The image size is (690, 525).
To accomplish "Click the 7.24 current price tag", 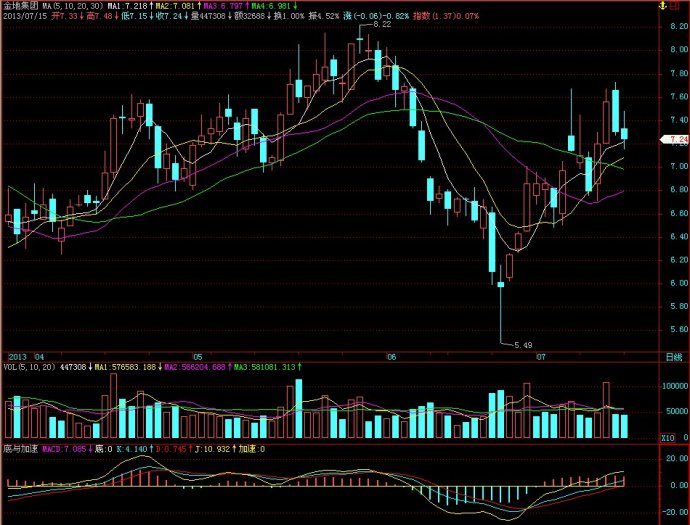I will 676,140.
